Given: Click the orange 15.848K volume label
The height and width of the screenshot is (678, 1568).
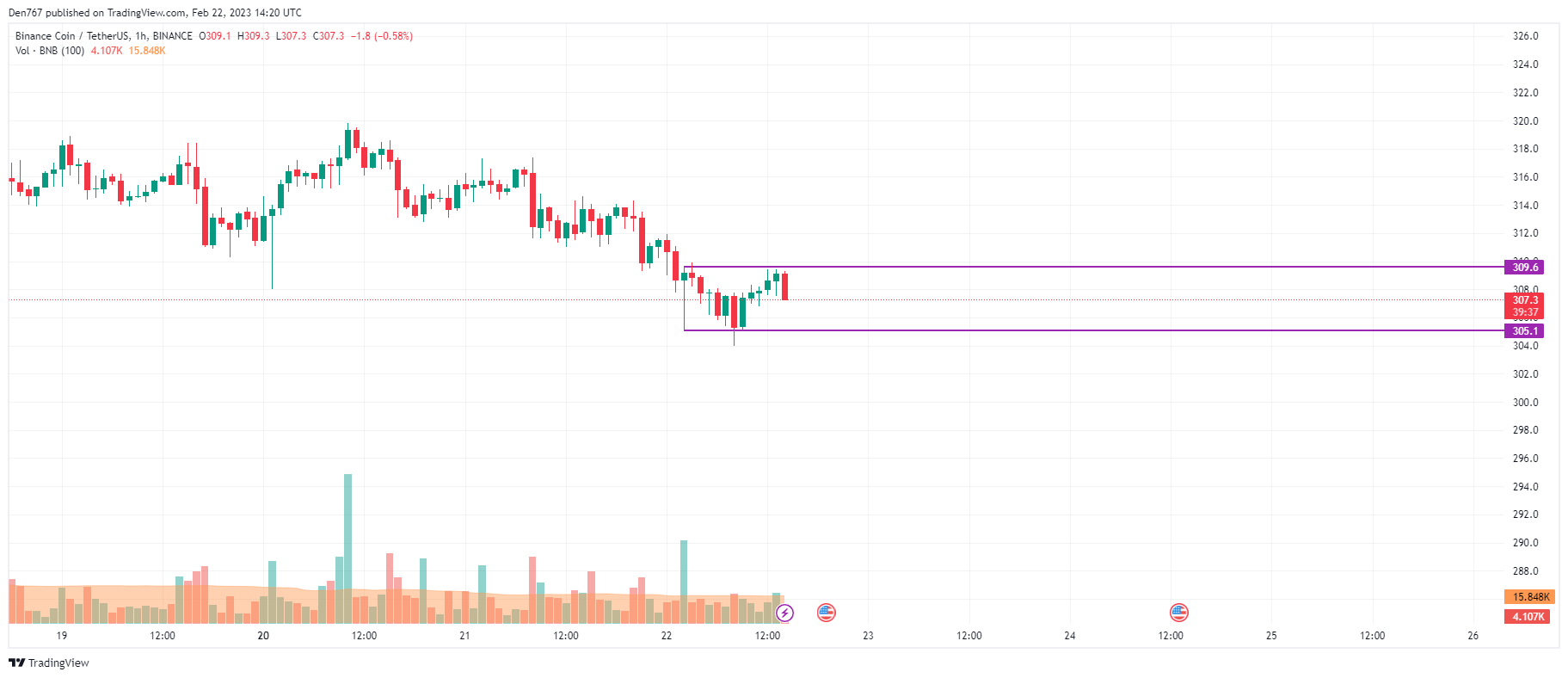Looking at the screenshot, I should tap(1529, 596).
